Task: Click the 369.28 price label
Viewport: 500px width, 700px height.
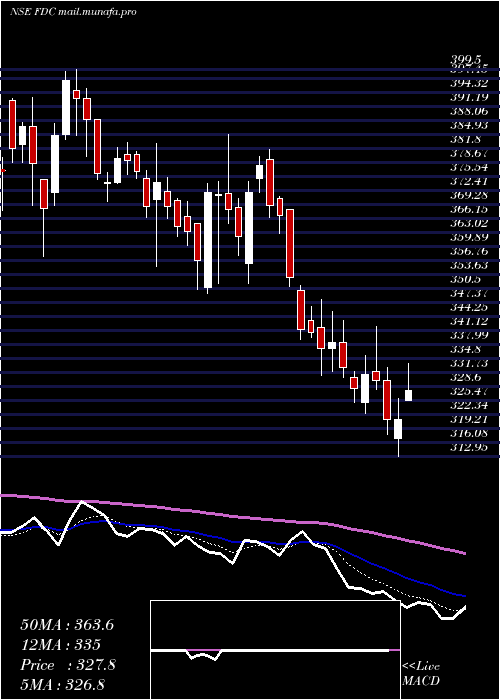Action: pos(469,195)
